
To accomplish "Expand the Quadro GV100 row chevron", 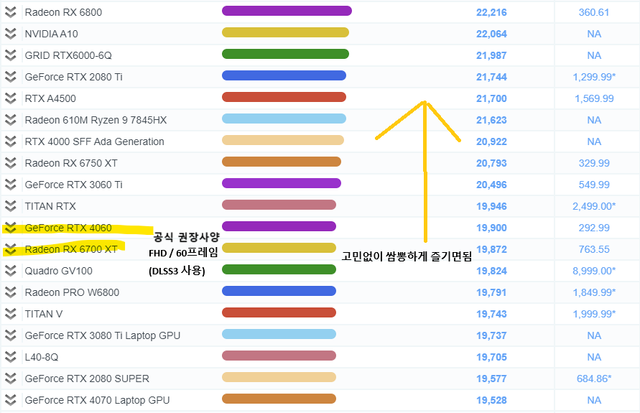I will (x=10, y=271).
